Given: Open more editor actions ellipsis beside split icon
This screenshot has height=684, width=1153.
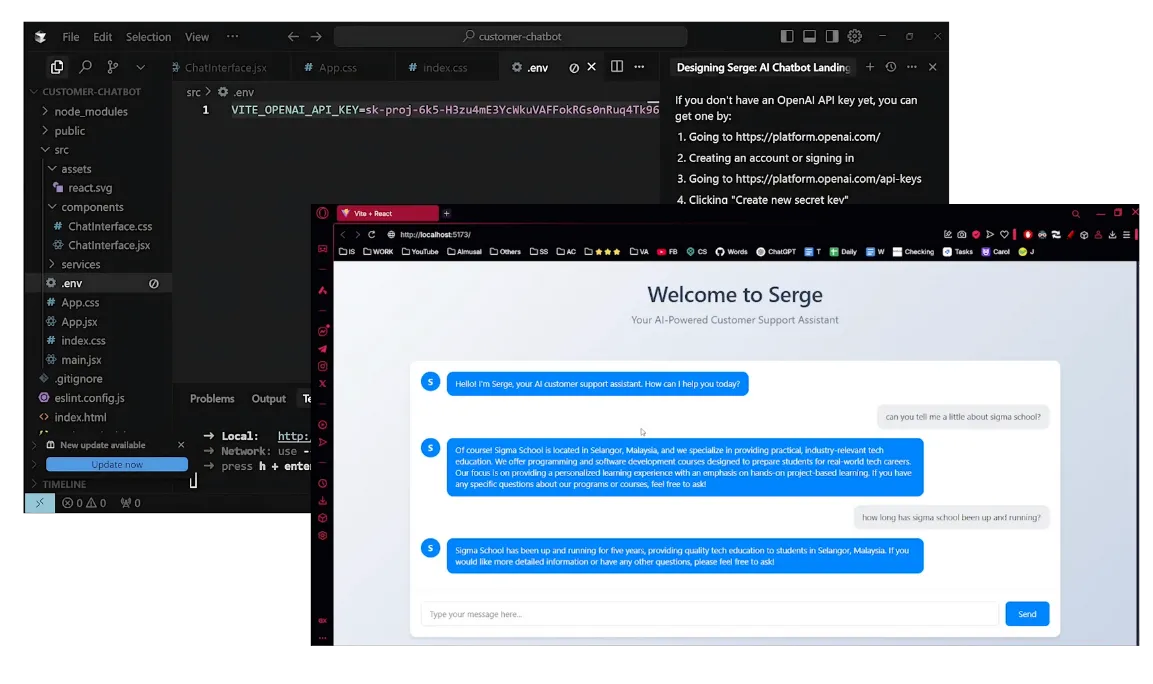Looking at the screenshot, I should click(x=640, y=67).
